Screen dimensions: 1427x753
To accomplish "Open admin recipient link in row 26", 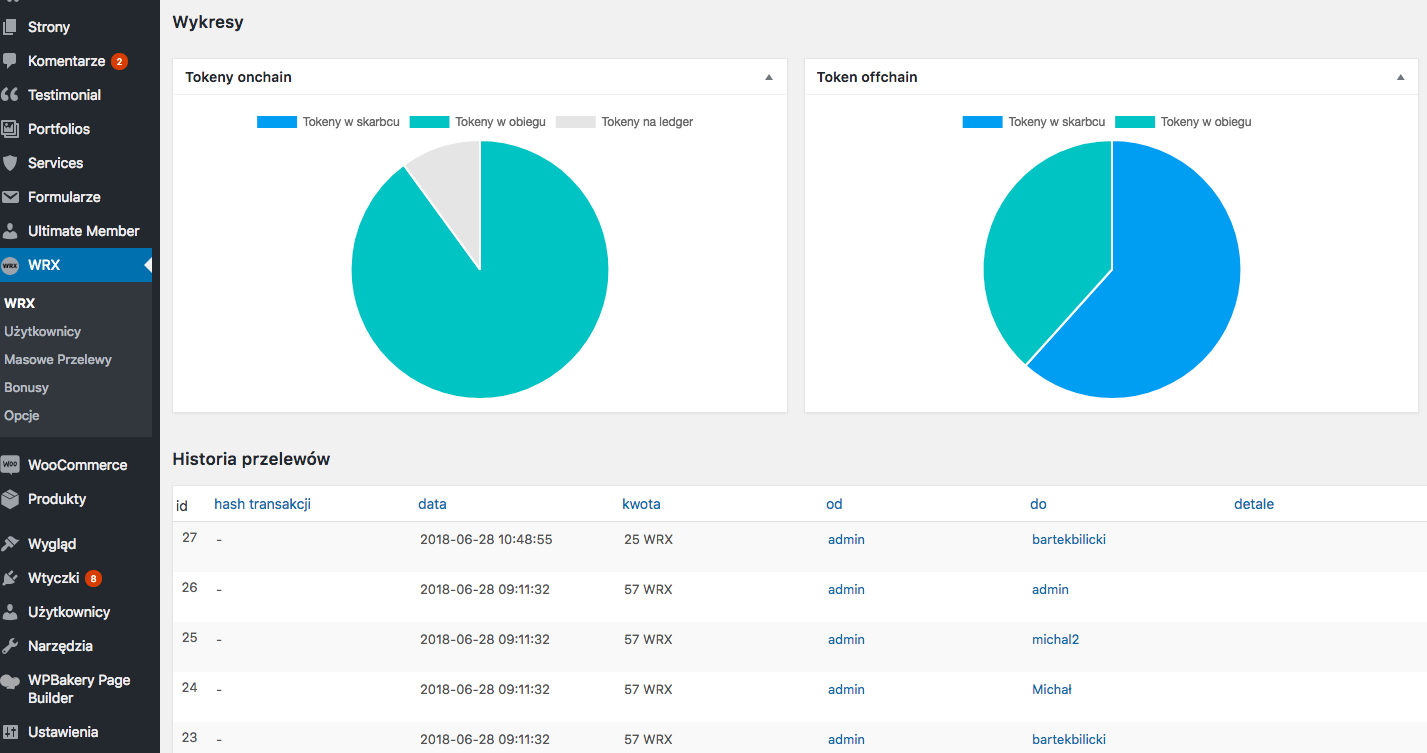I will point(1050,589).
